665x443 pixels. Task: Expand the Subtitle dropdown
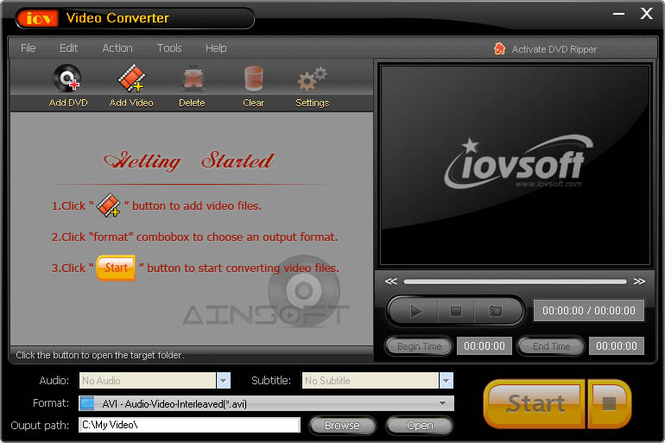point(446,380)
